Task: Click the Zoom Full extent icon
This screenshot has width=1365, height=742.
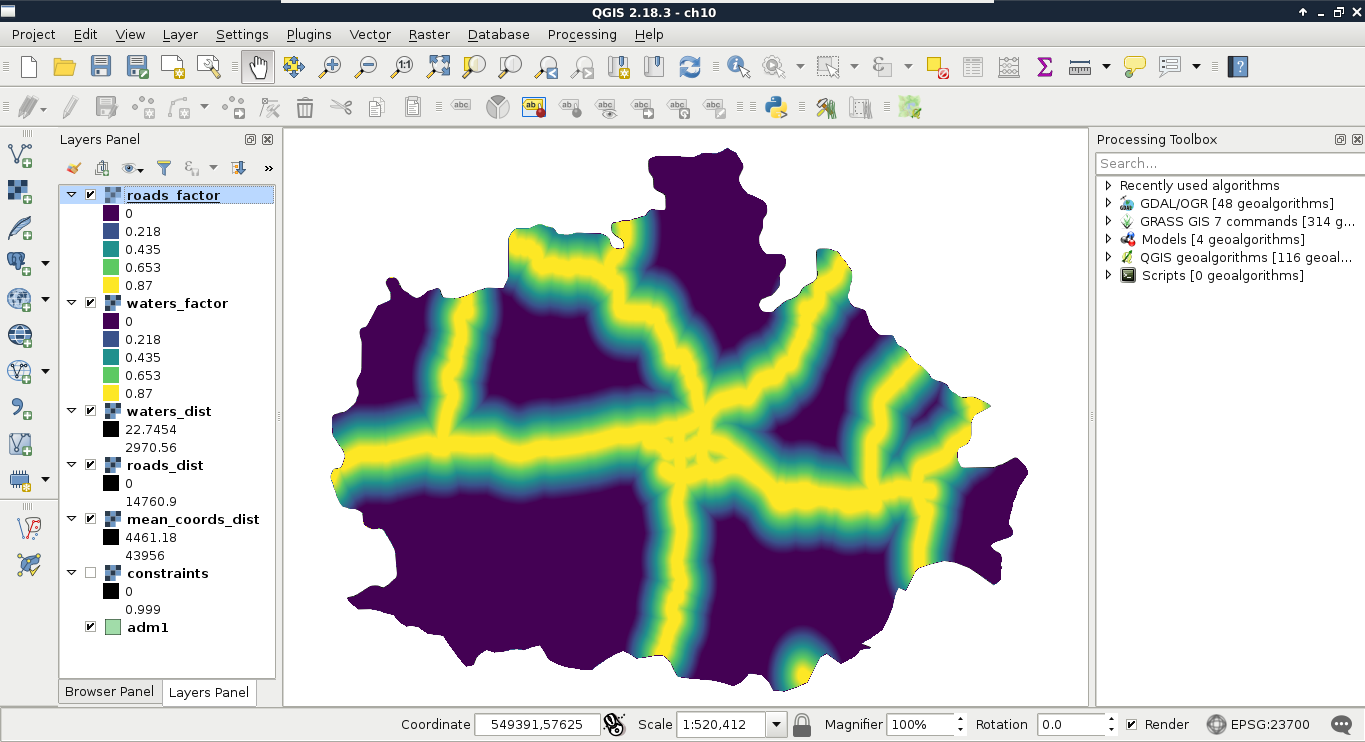Action: coord(439,67)
